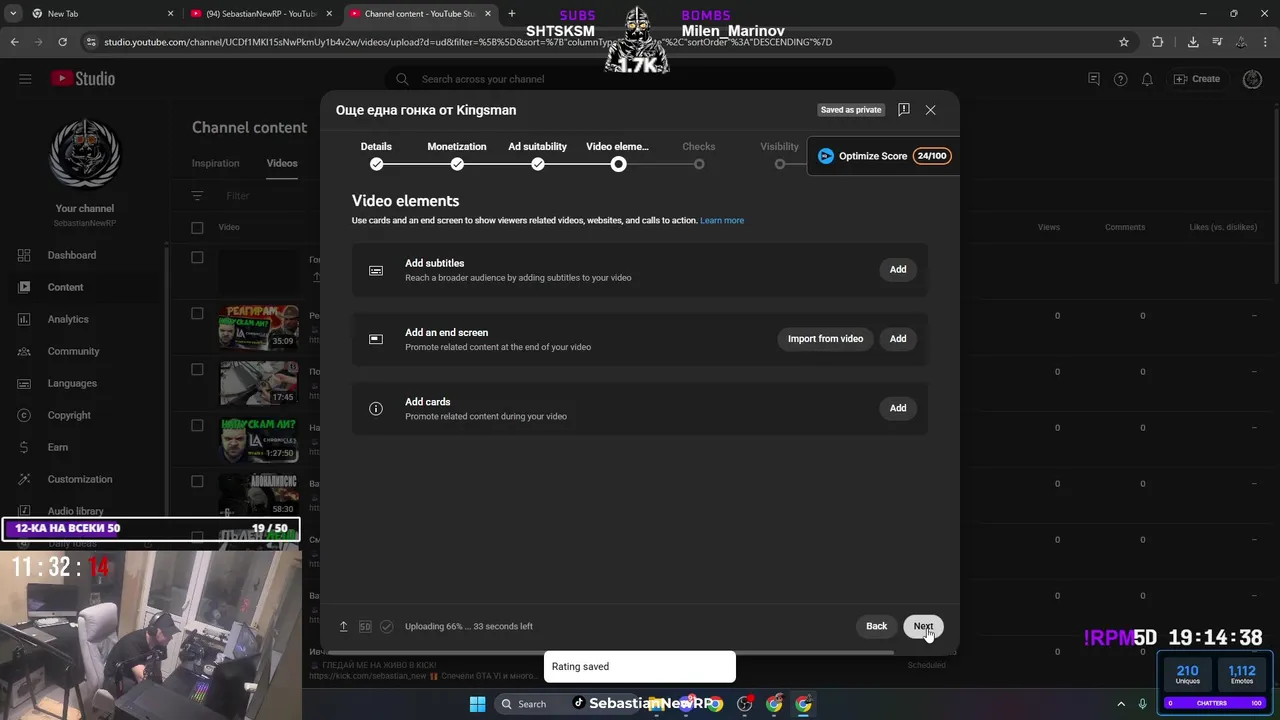Screen dimensions: 1280x720
Task: Open the Help question-mark icon
Action: tap(1120, 79)
